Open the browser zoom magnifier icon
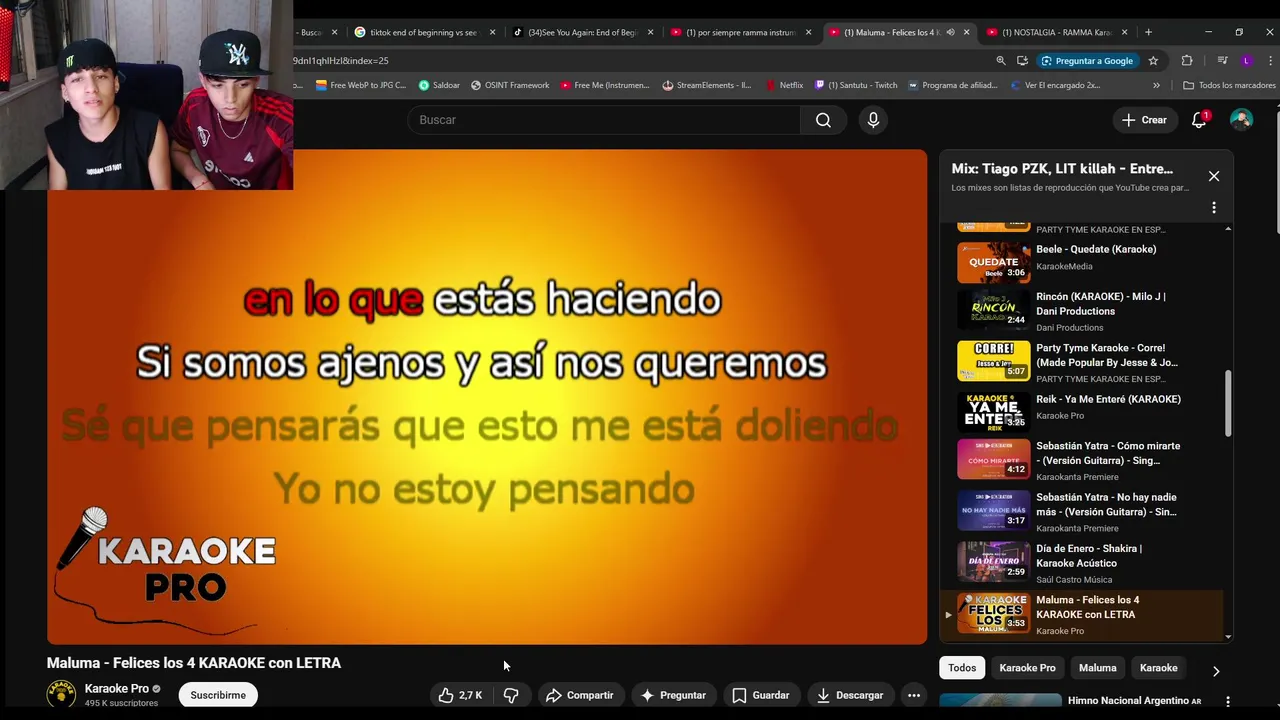Image resolution: width=1280 pixels, height=720 pixels. pos(1000,61)
